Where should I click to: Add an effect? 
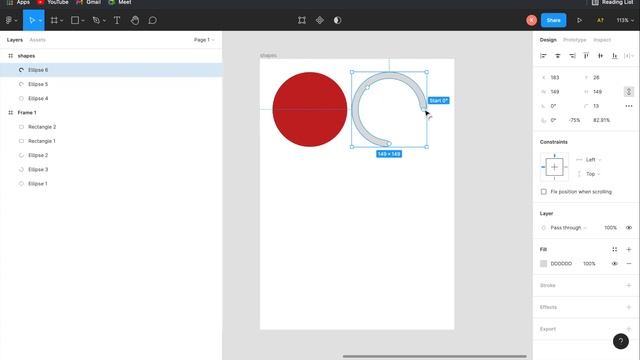(629, 307)
